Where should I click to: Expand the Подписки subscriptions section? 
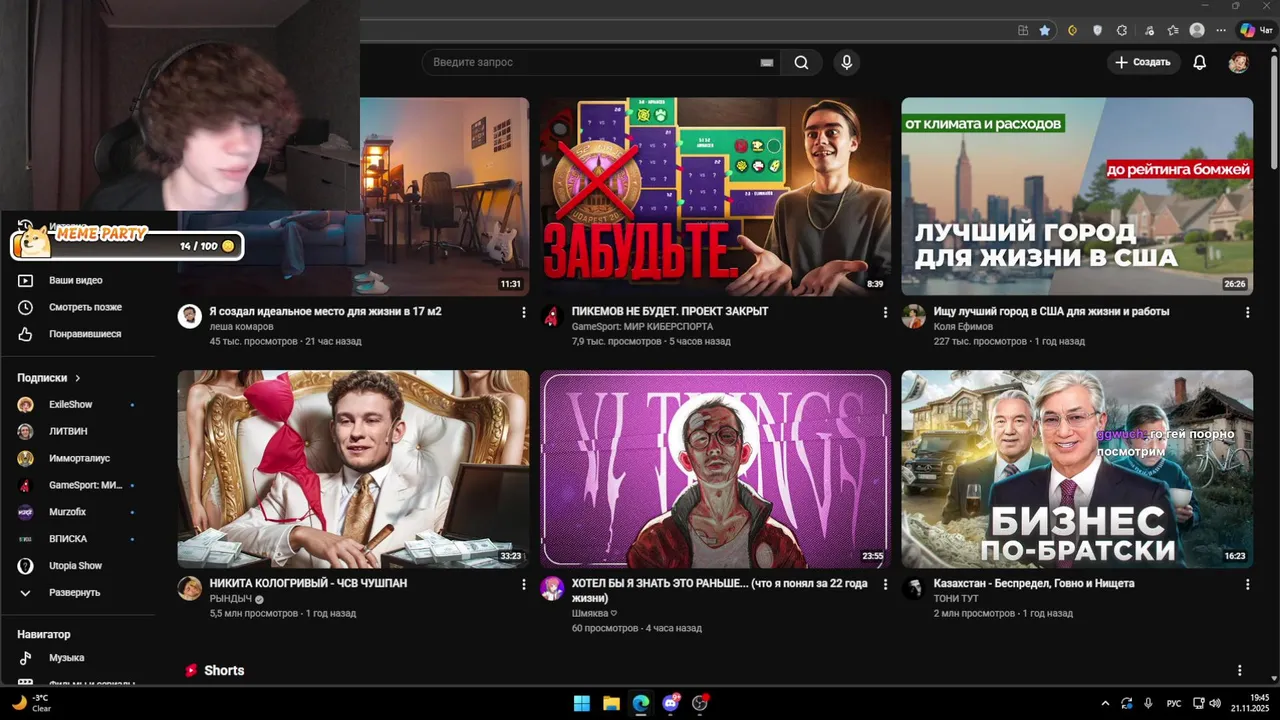tap(49, 378)
